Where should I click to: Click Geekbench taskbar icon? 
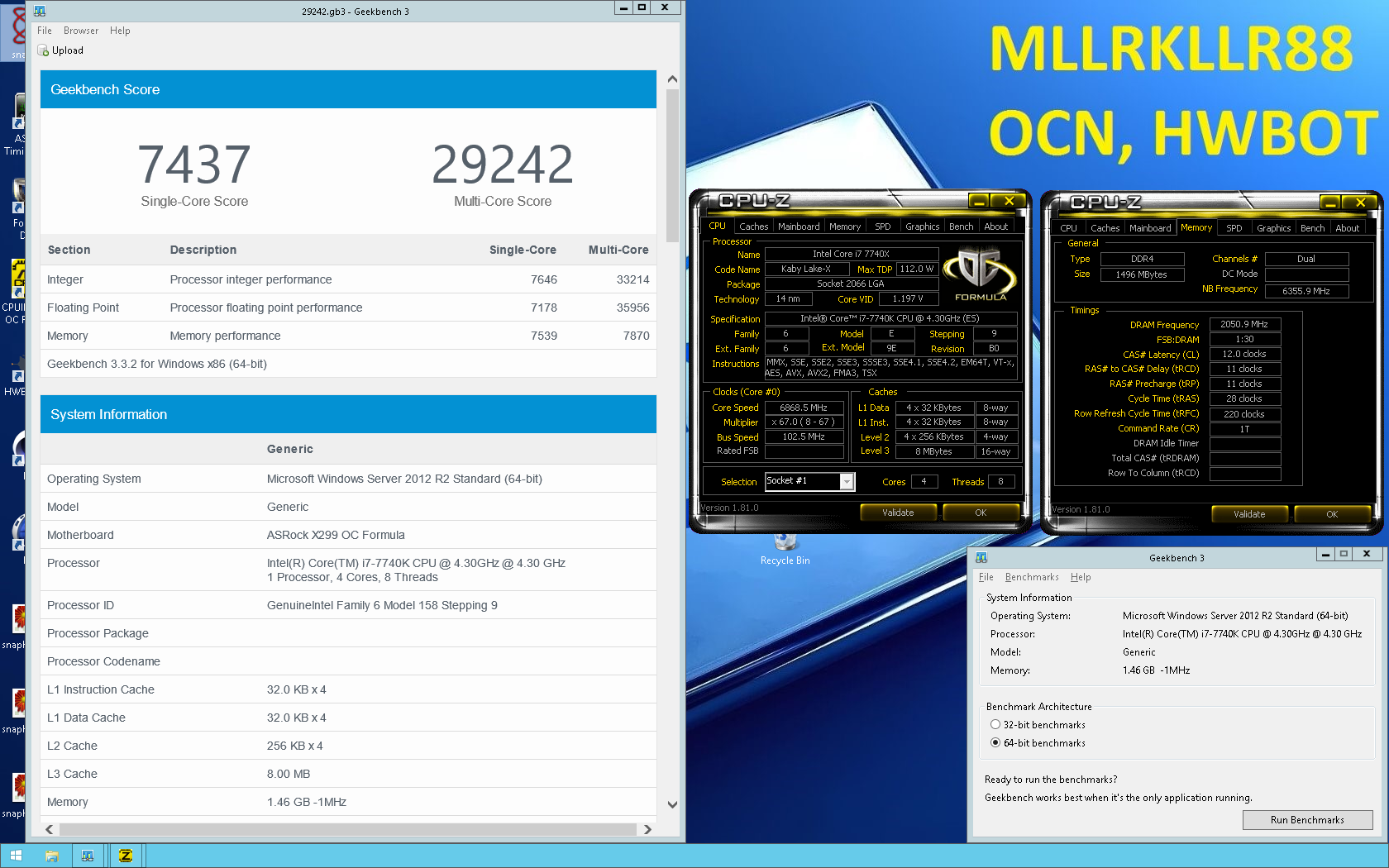tap(88, 856)
